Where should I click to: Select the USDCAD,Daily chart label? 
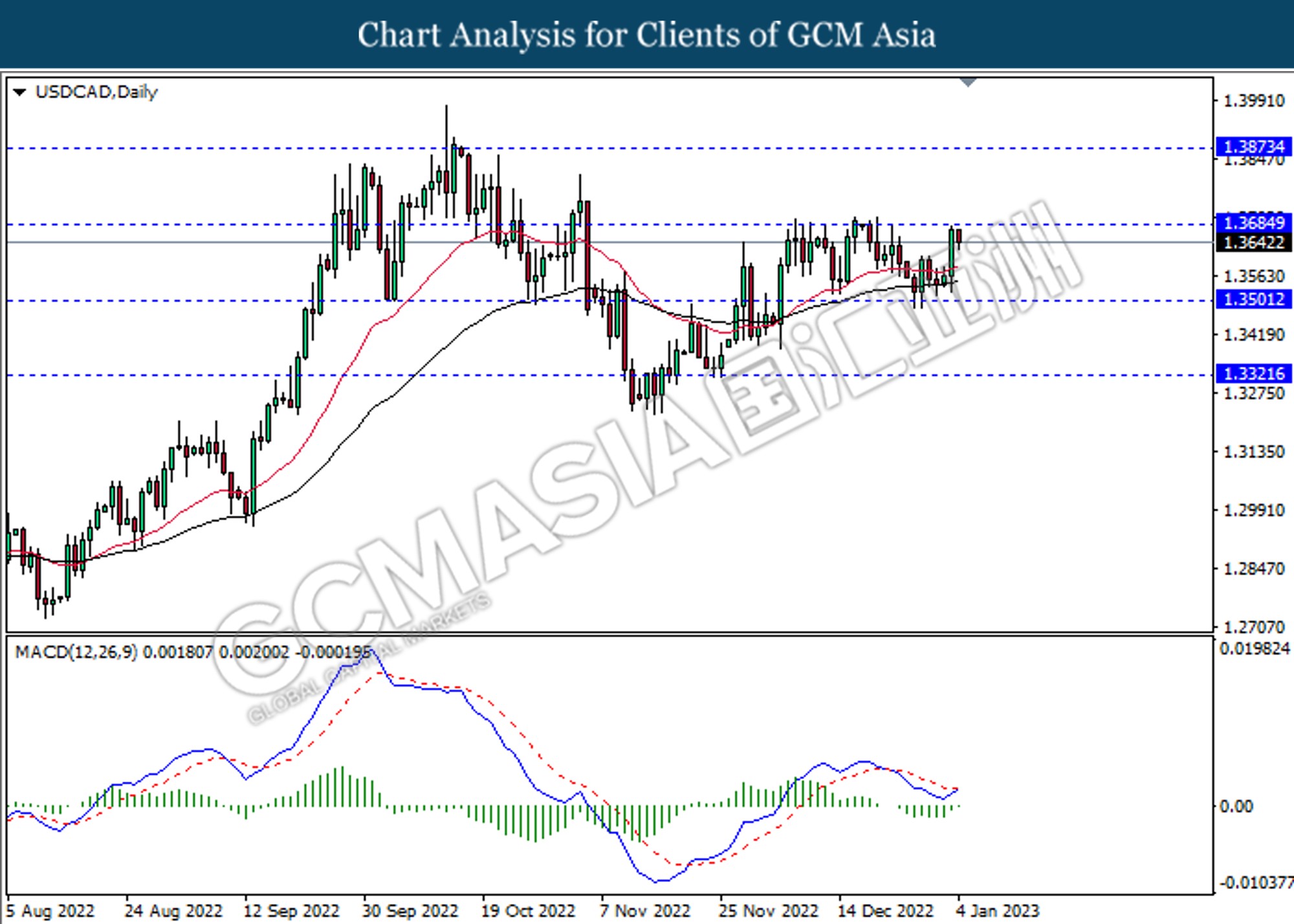pyautogui.click(x=96, y=93)
